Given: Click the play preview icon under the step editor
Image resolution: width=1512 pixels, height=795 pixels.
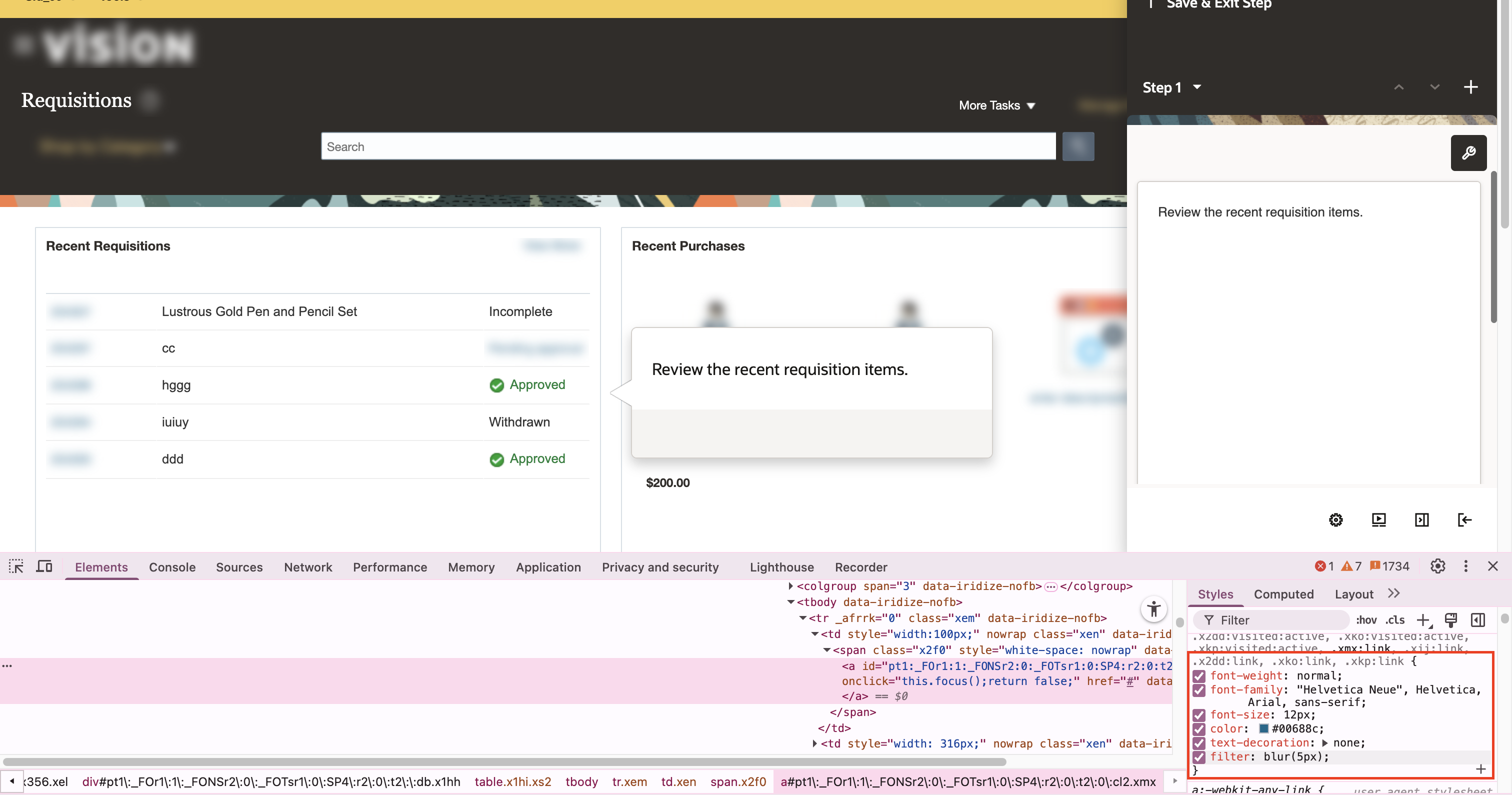Looking at the screenshot, I should pyautogui.click(x=1378, y=519).
